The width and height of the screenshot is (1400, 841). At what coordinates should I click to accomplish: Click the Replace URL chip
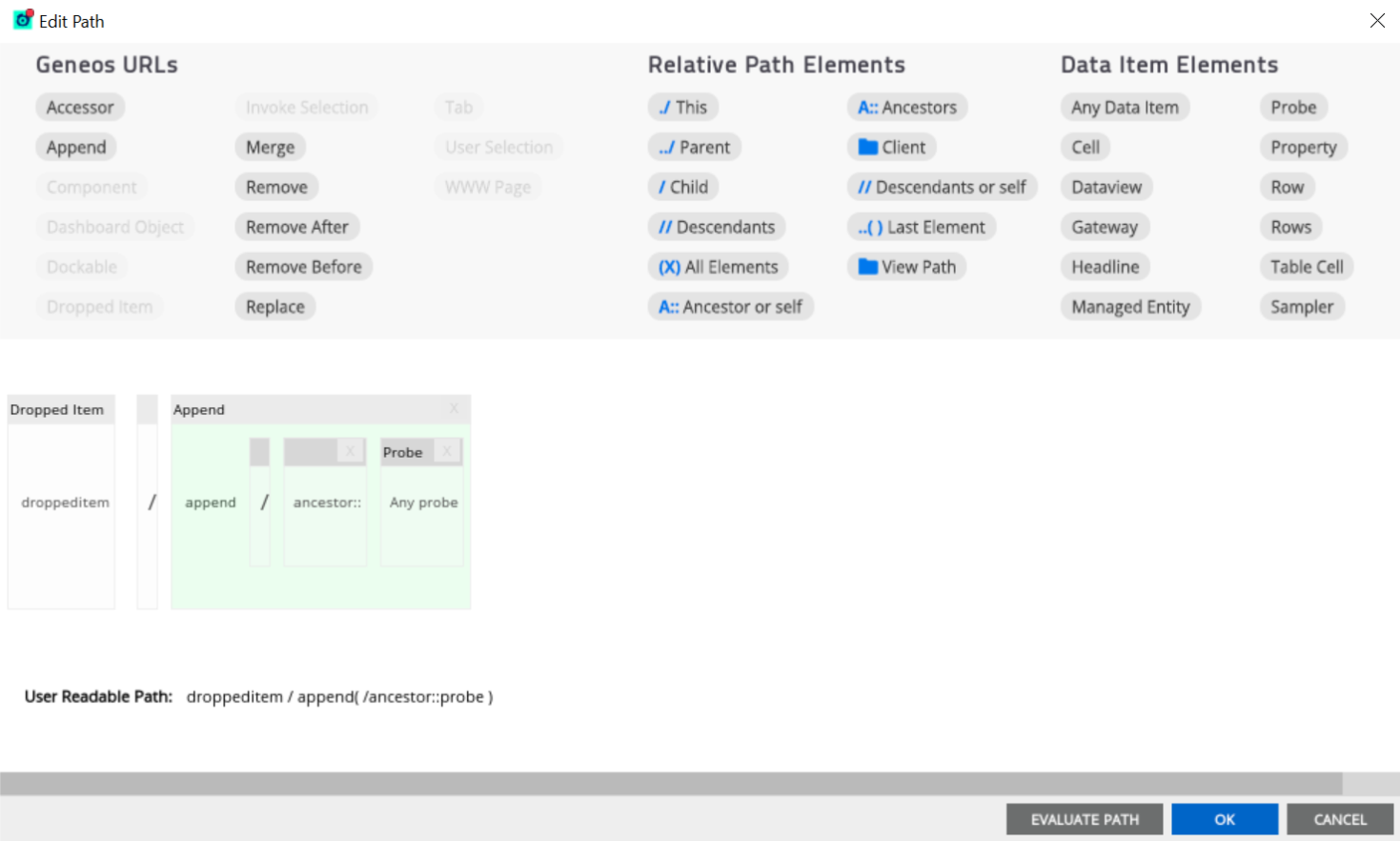275,308
